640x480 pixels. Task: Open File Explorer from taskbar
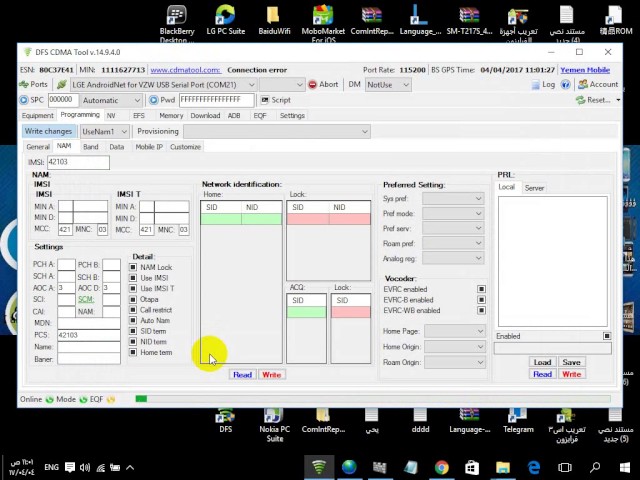coord(503,467)
